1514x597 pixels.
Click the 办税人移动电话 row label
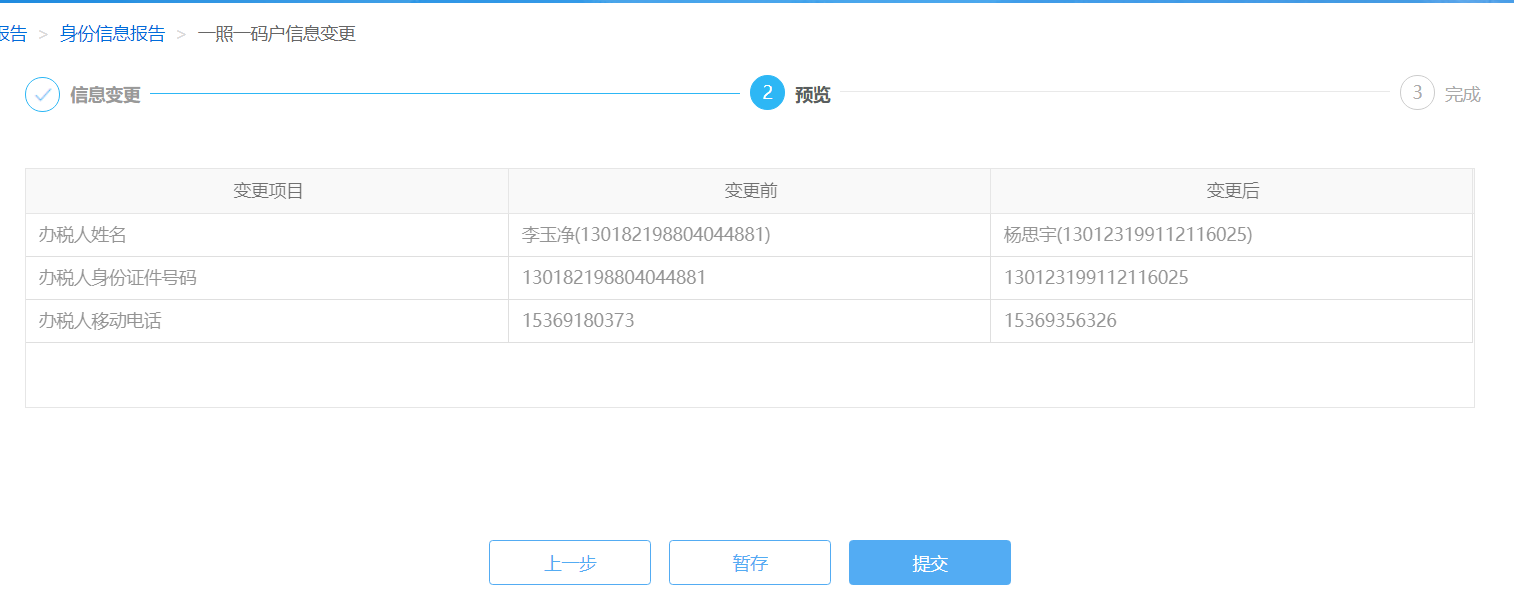pyautogui.click(x=99, y=321)
